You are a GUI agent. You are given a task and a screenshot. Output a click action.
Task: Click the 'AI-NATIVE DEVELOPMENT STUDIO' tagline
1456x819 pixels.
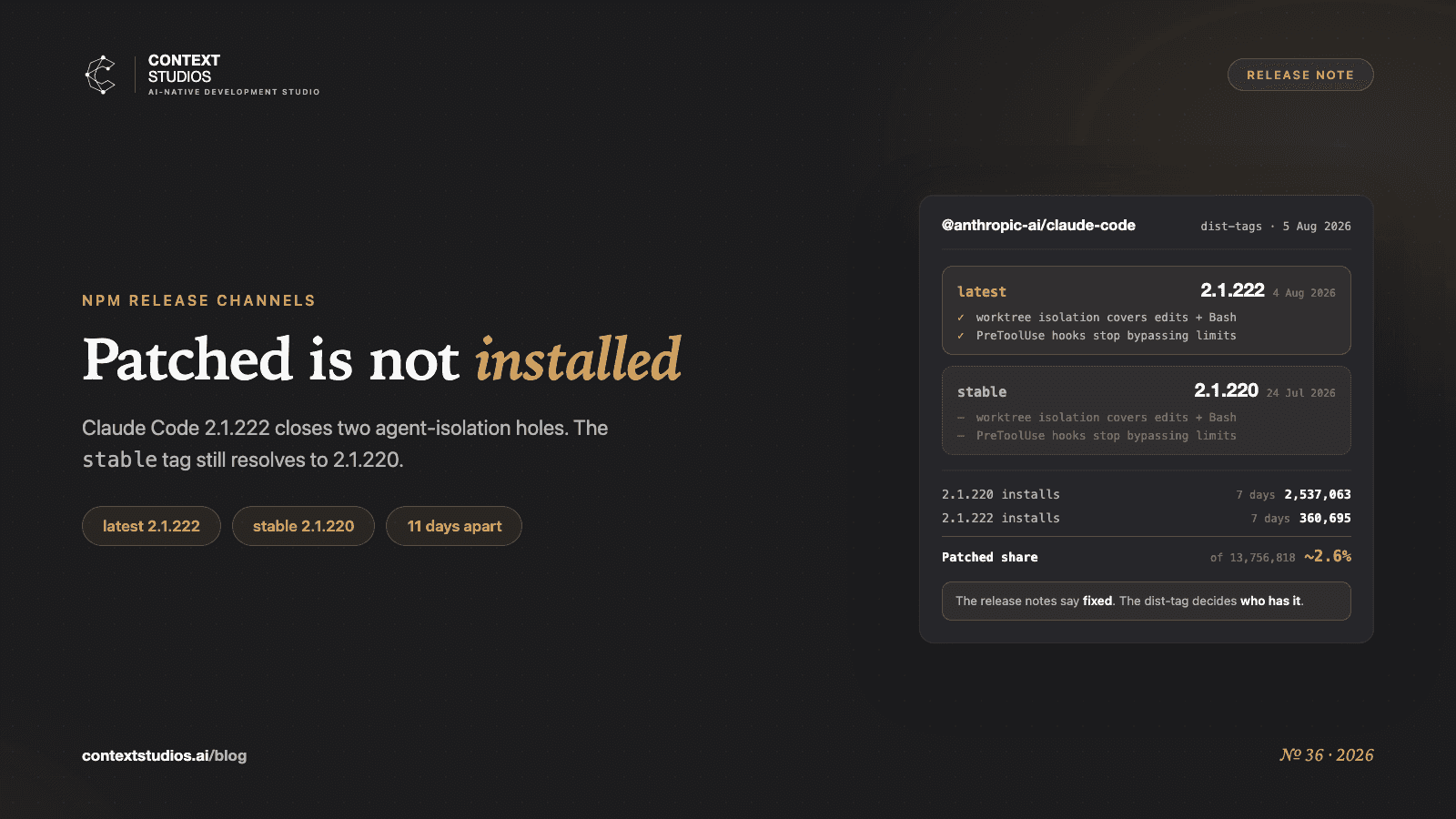click(234, 92)
